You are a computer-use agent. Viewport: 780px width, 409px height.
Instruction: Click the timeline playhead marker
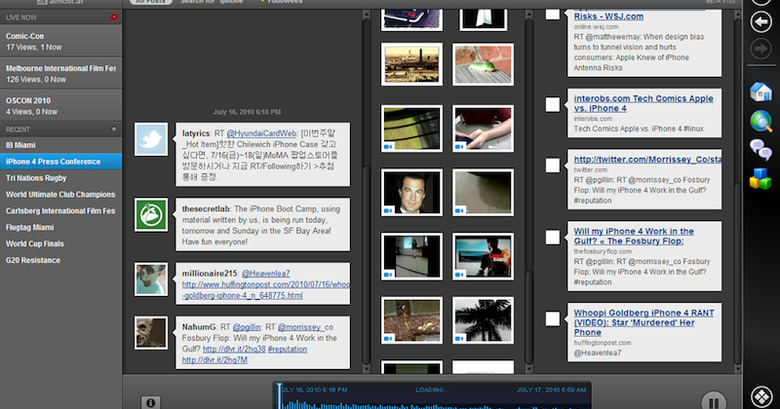[280, 396]
